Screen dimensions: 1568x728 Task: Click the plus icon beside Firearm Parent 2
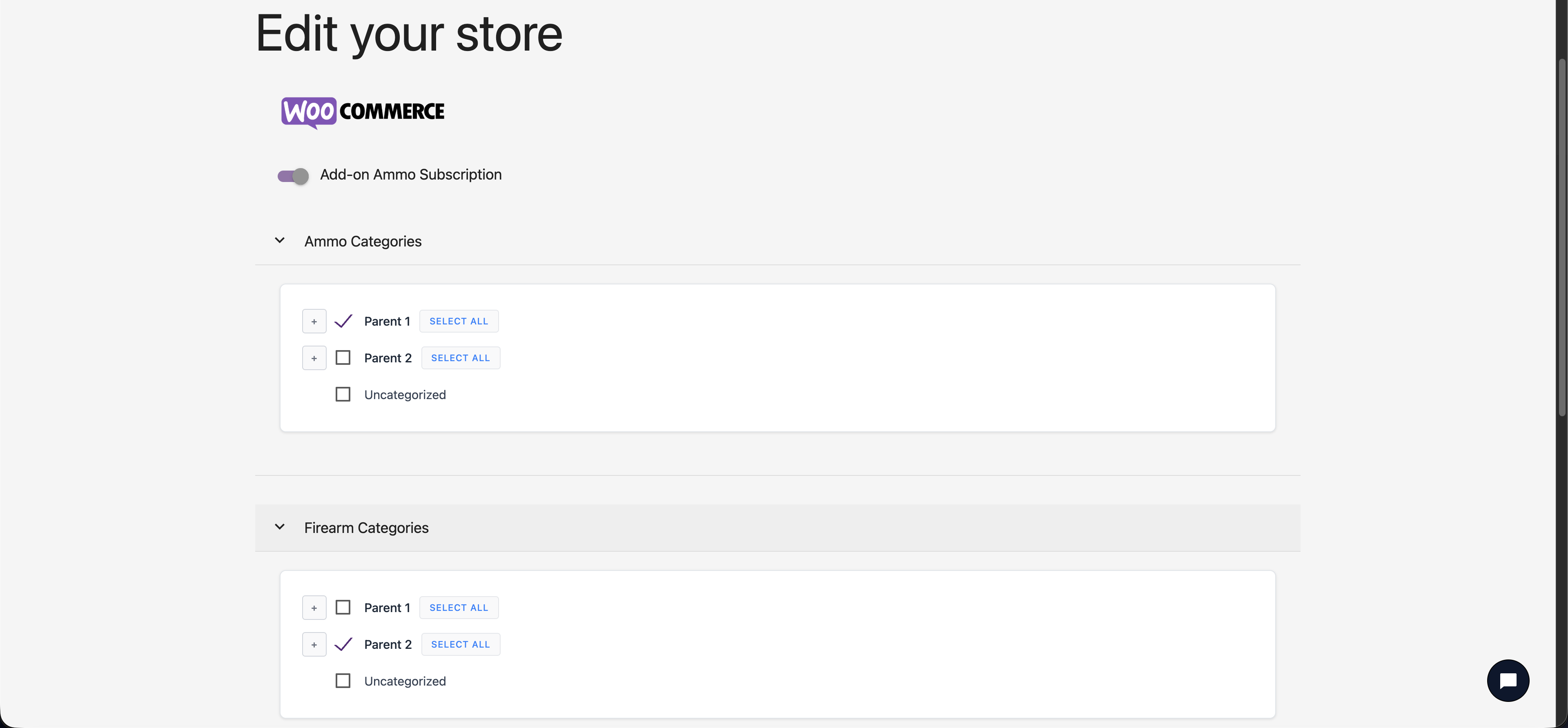coord(314,644)
